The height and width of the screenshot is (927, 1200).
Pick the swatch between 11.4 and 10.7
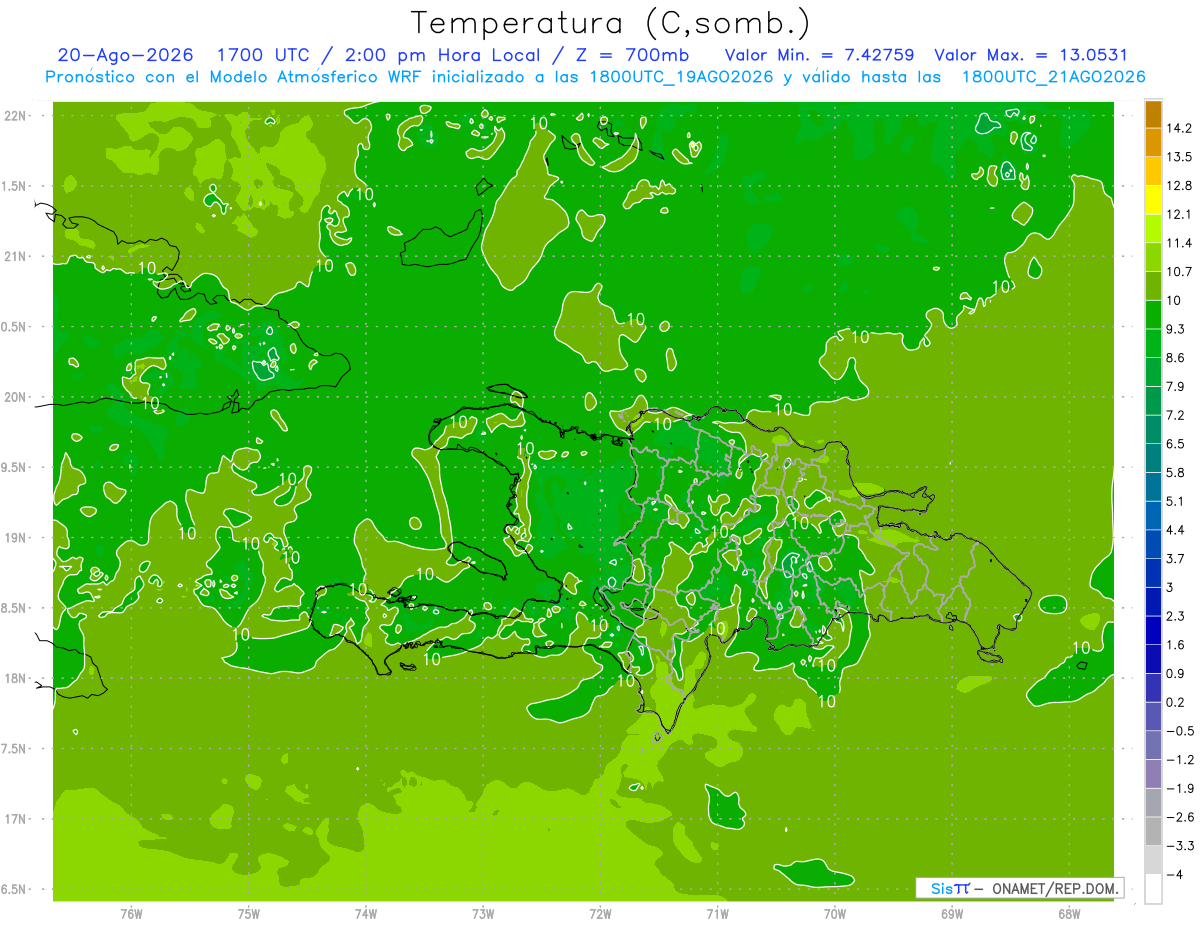pyautogui.click(x=1153, y=258)
